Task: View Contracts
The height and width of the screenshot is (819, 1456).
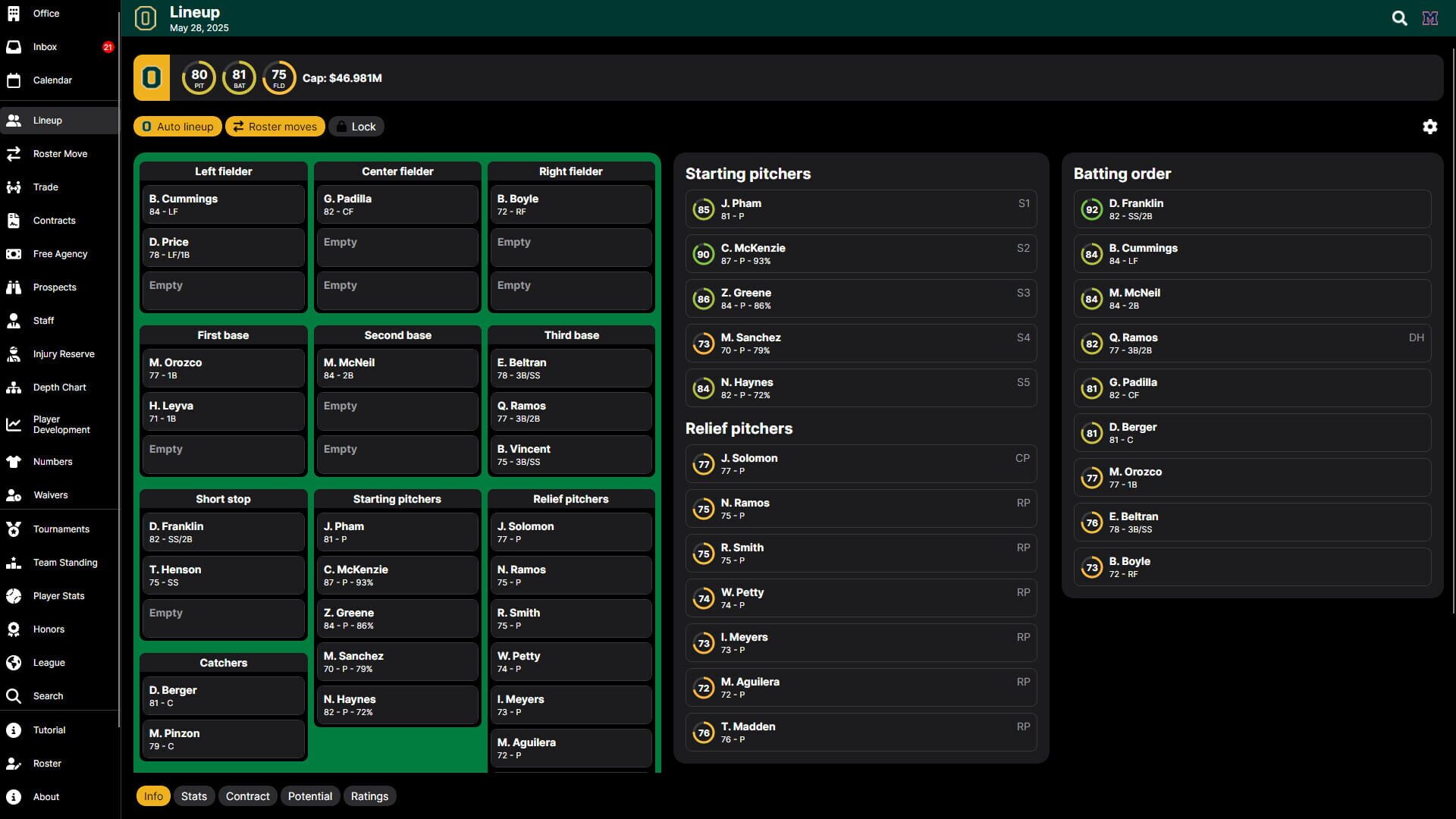Action: [54, 220]
